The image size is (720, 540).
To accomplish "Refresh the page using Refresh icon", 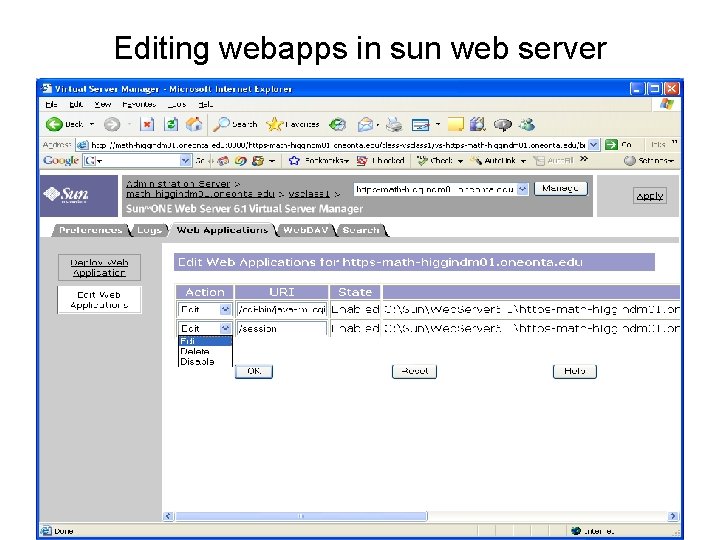I will pos(171,124).
